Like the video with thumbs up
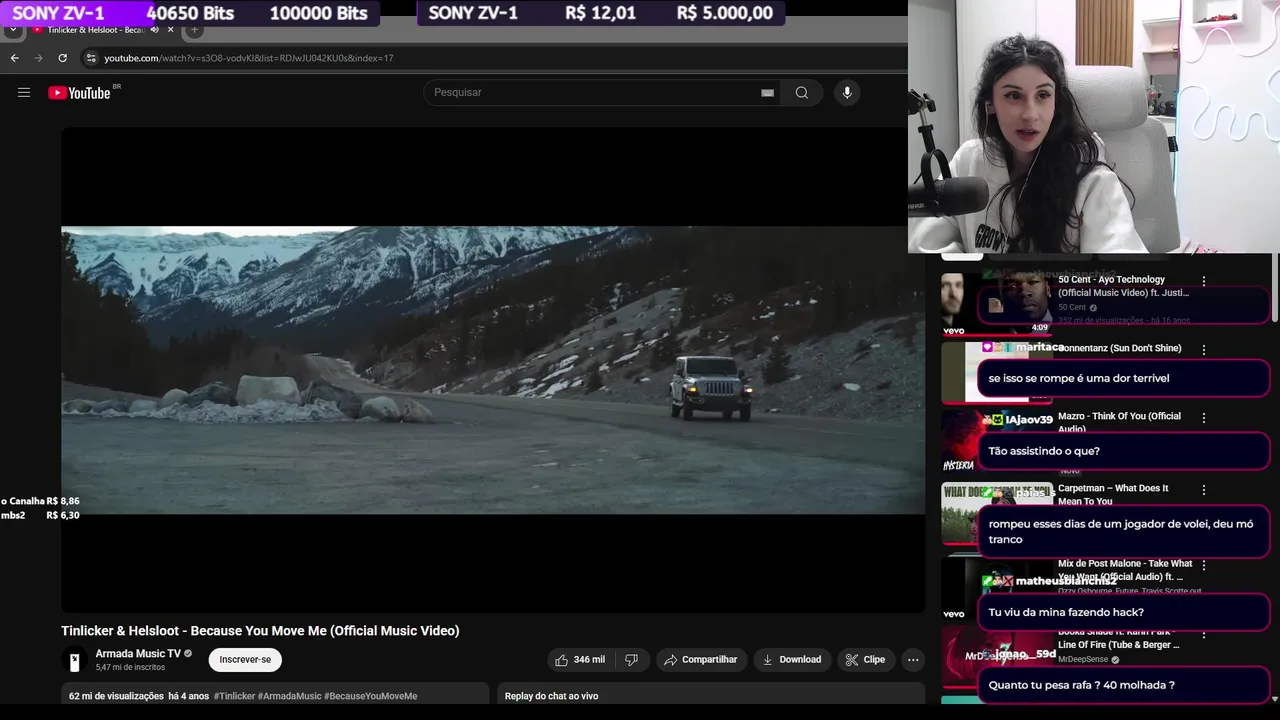Image resolution: width=1280 pixels, height=720 pixels. (562, 660)
